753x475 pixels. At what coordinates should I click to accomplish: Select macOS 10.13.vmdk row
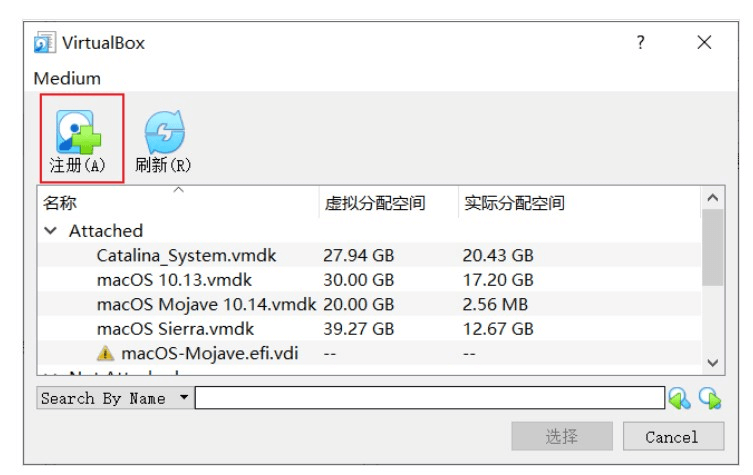click(x=369, y=280)
